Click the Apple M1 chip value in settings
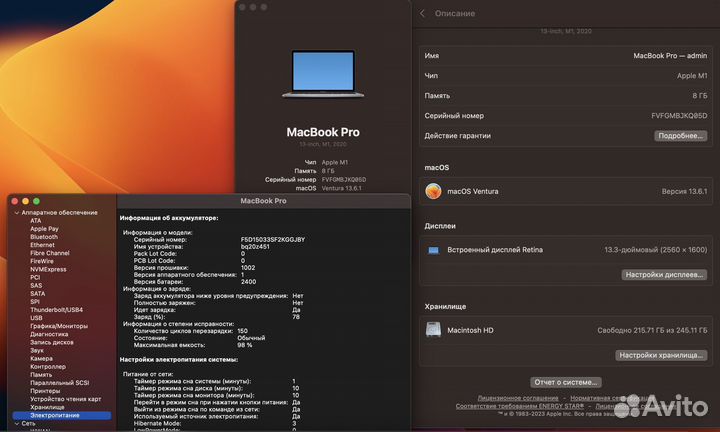Image resolution: width=720 pixels, height=432 pixels. pyautogui.click(x=692, y=76)
